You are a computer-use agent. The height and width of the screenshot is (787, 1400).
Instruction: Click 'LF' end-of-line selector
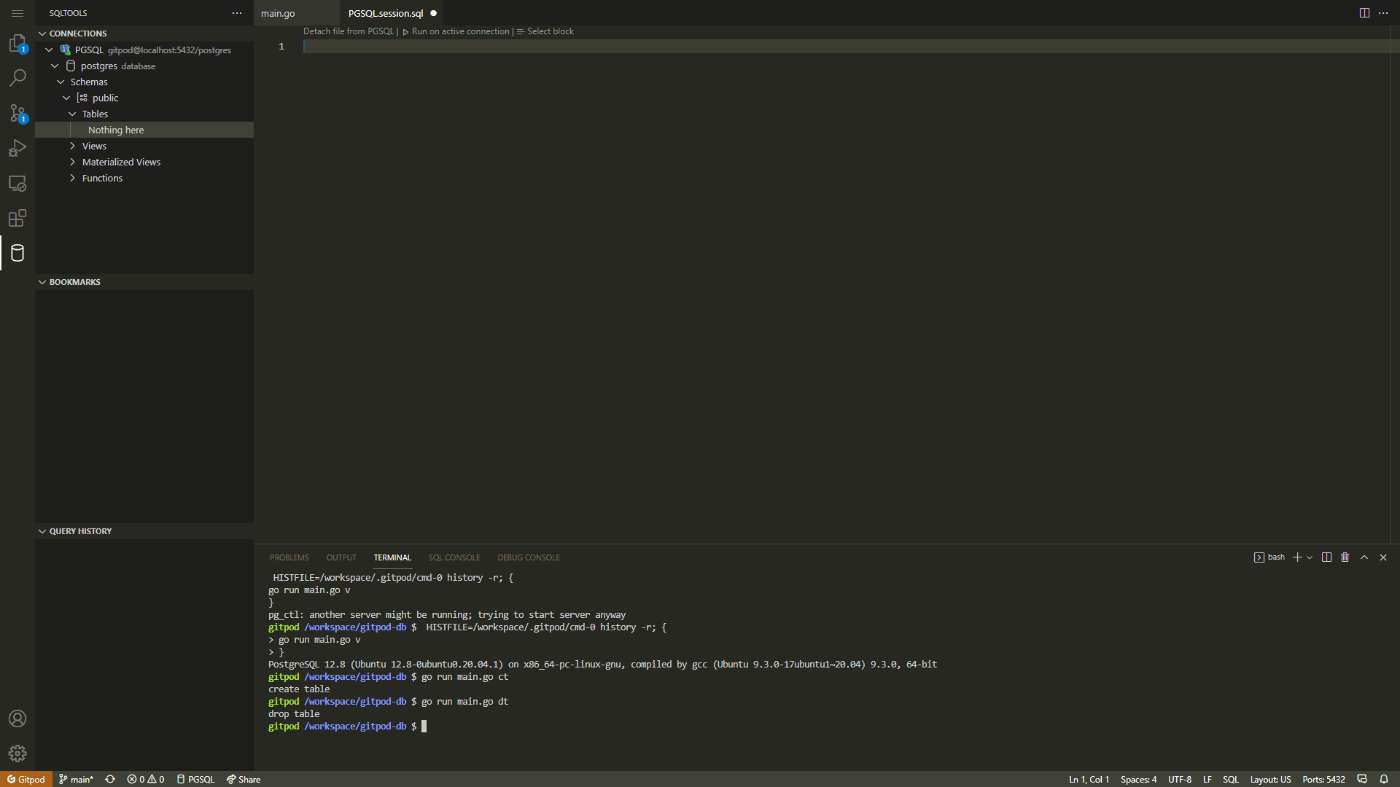point(1207,779)
